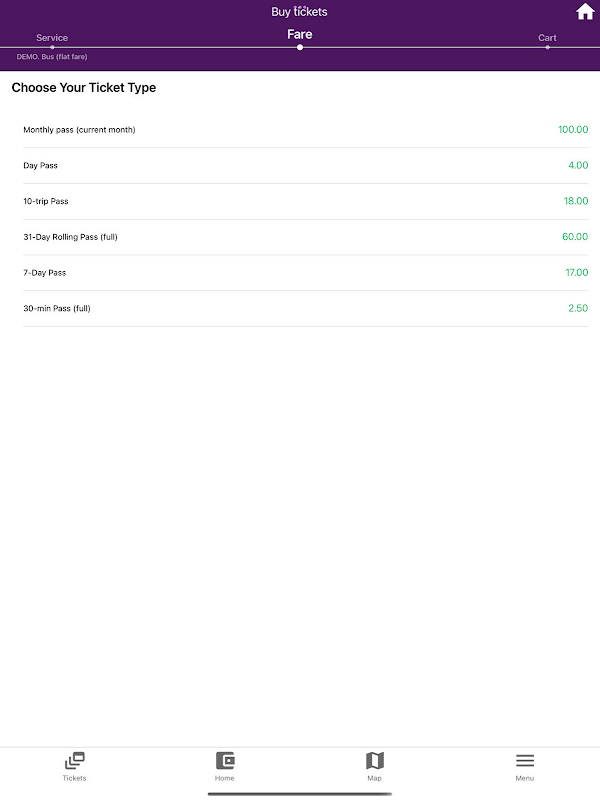Choose the 30-min Pass (full)

pos(306,308)
